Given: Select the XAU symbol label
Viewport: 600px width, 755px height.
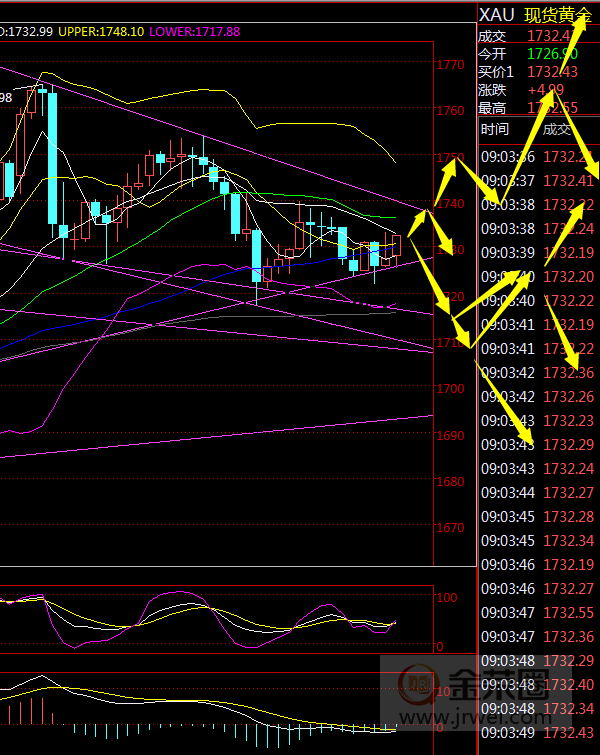Looking at the screenshot, I should pyautogui.click(x=497, y=15).
